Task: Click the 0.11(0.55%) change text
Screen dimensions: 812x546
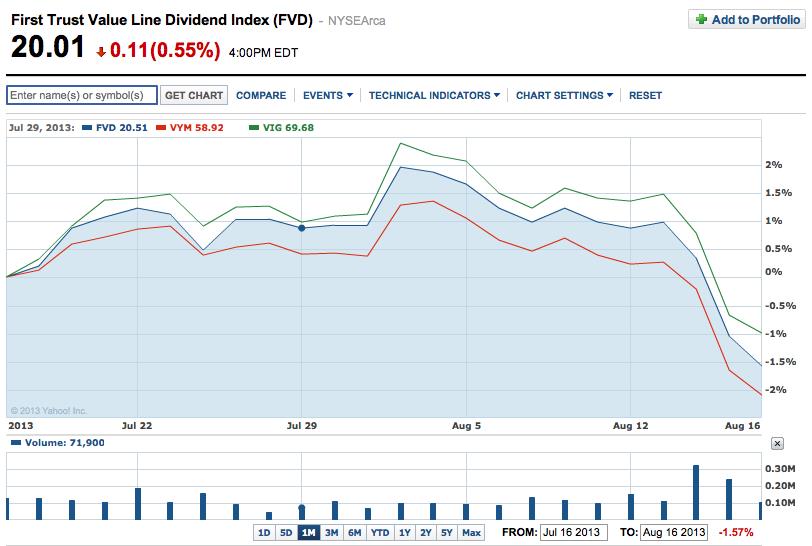Action: (165, 50)
